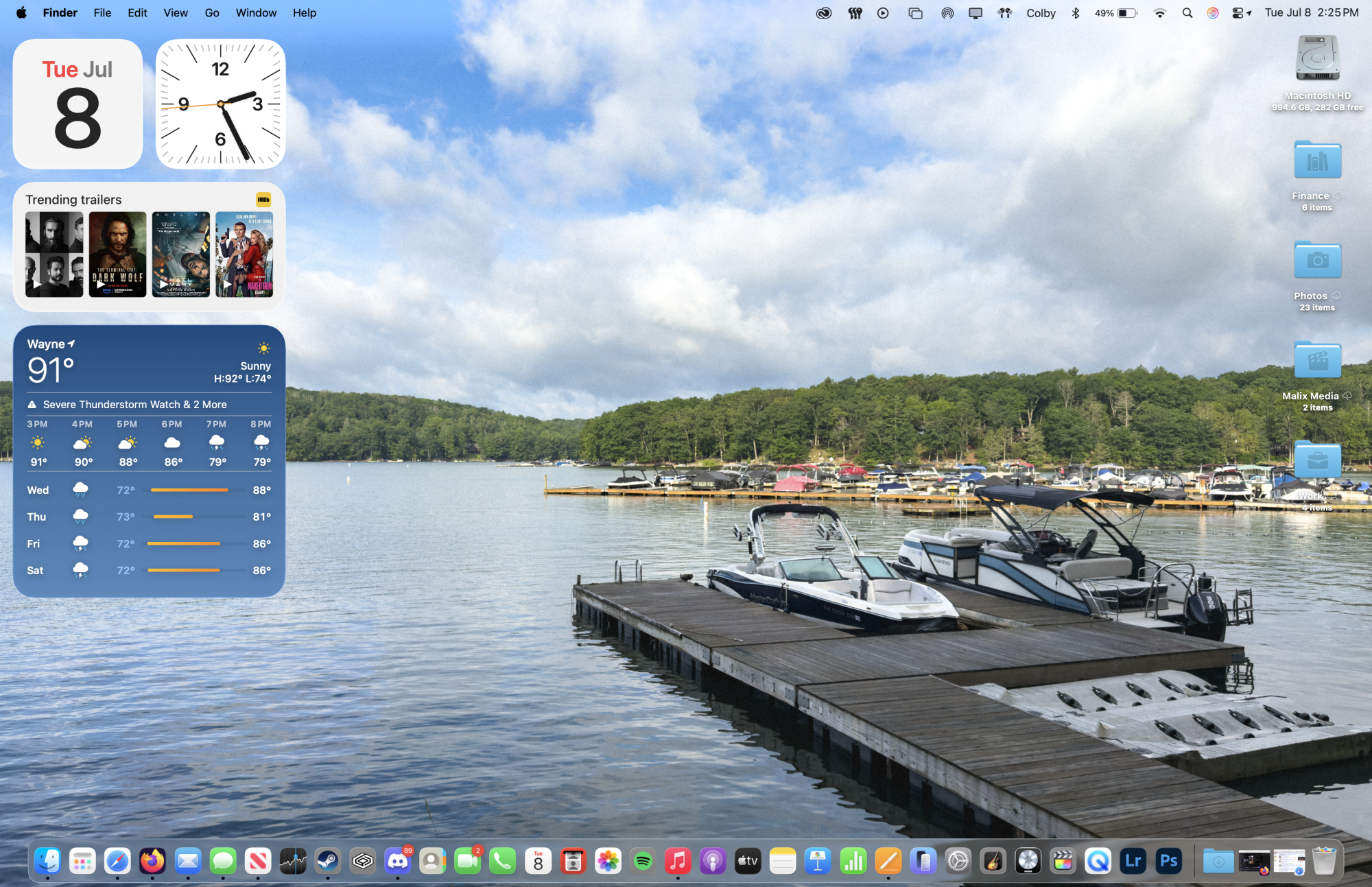Expand Downloads stack in Dock
Viewport: 1372px width, 887px height.
1218,861
